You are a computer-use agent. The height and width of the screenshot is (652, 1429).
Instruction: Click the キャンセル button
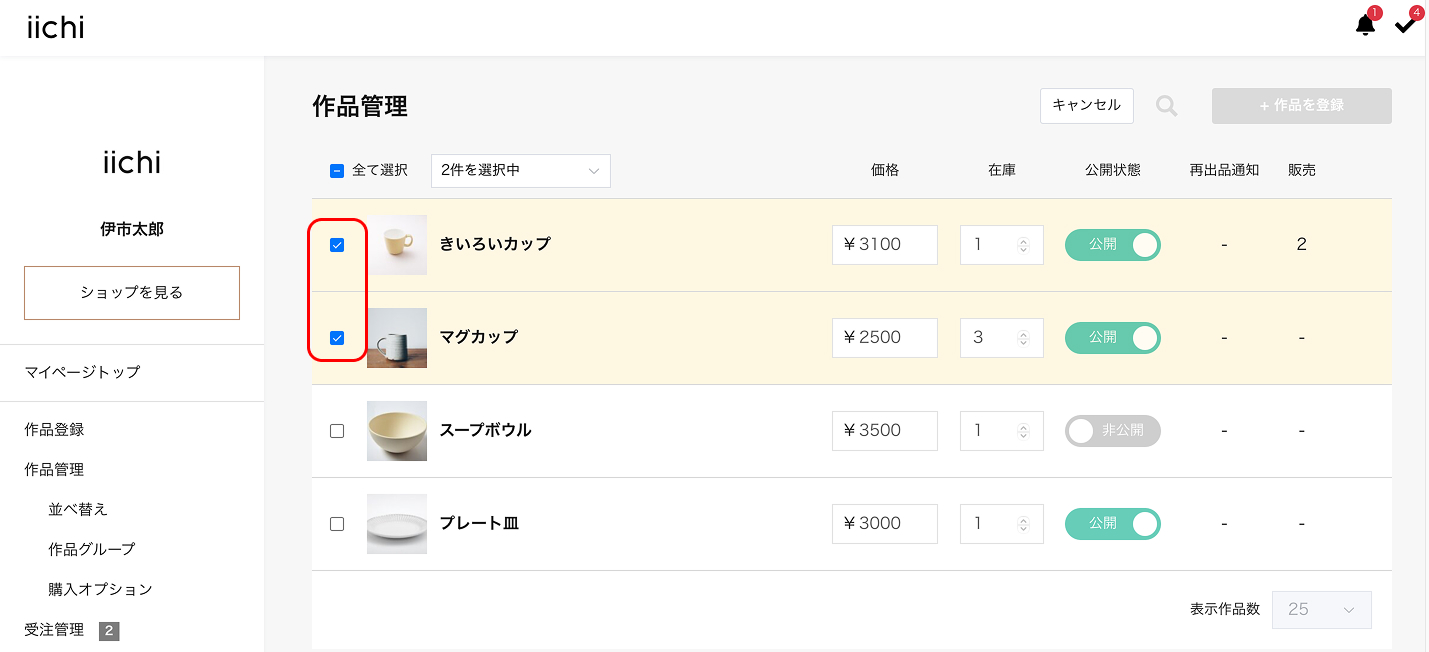[x=1087, y=106]
